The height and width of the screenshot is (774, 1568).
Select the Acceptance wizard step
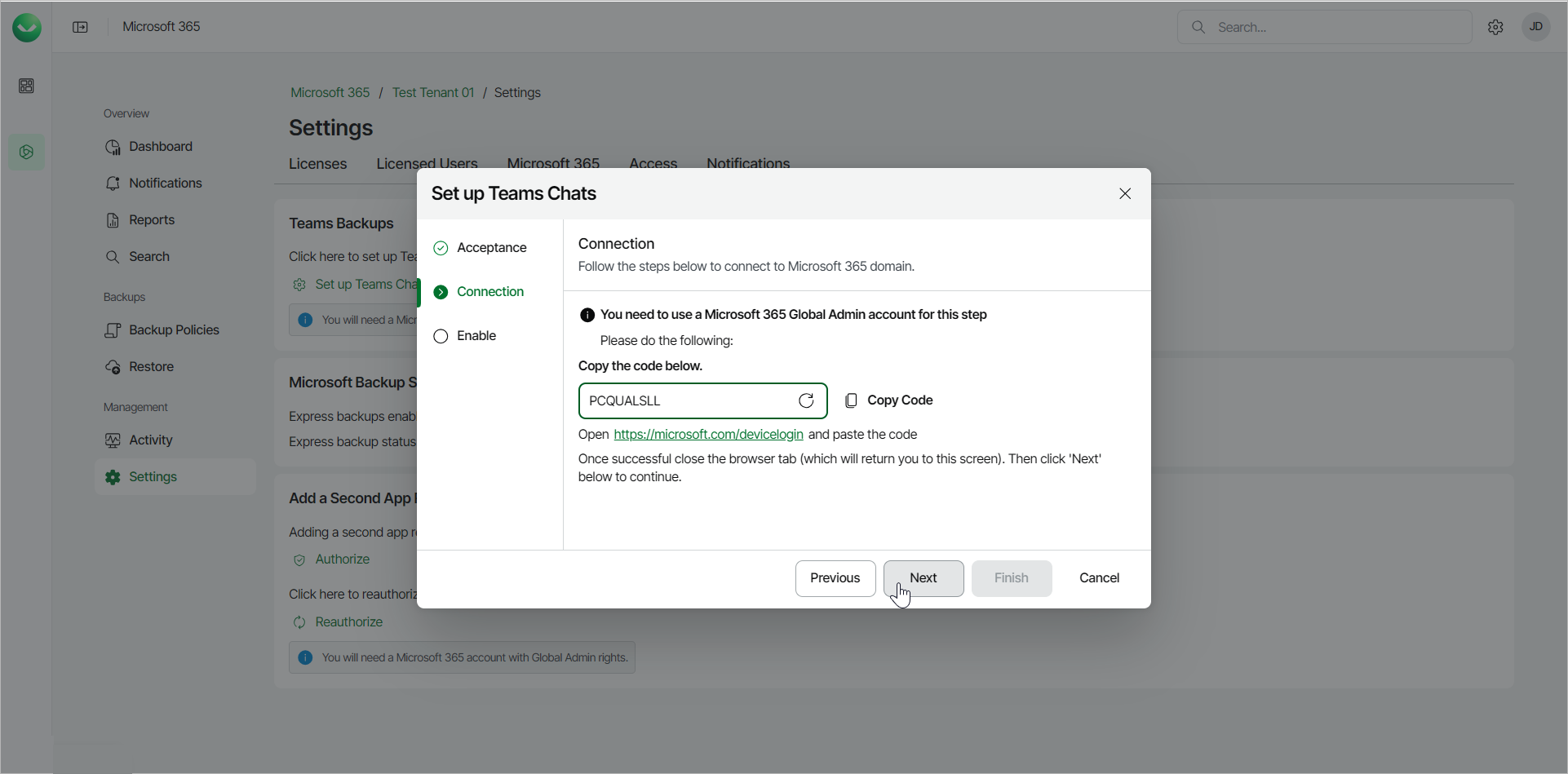(x=491, y=248)
